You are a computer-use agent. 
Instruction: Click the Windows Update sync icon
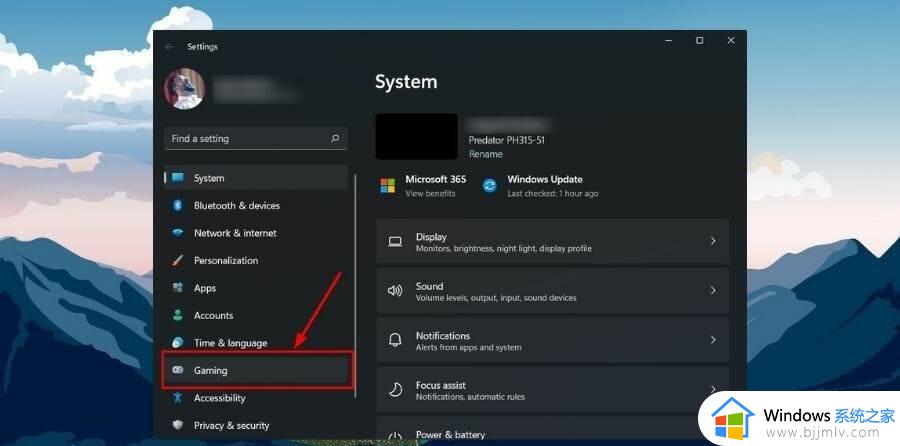pyautogui.click(x=490, y=186)
